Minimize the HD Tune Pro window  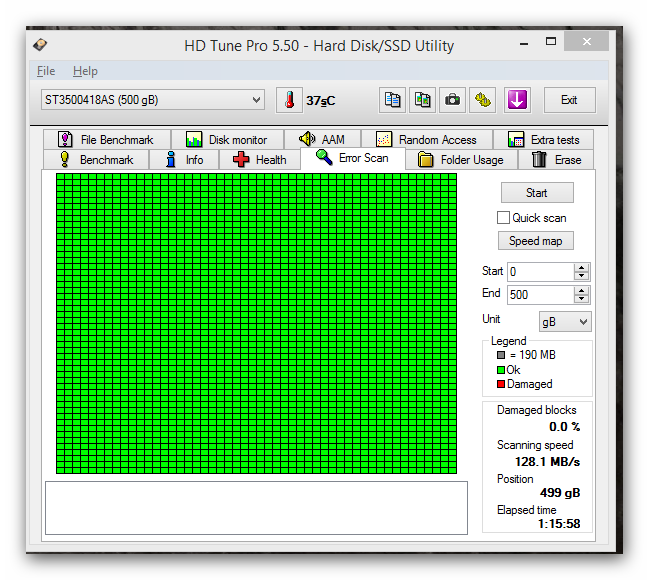point(524,43)
